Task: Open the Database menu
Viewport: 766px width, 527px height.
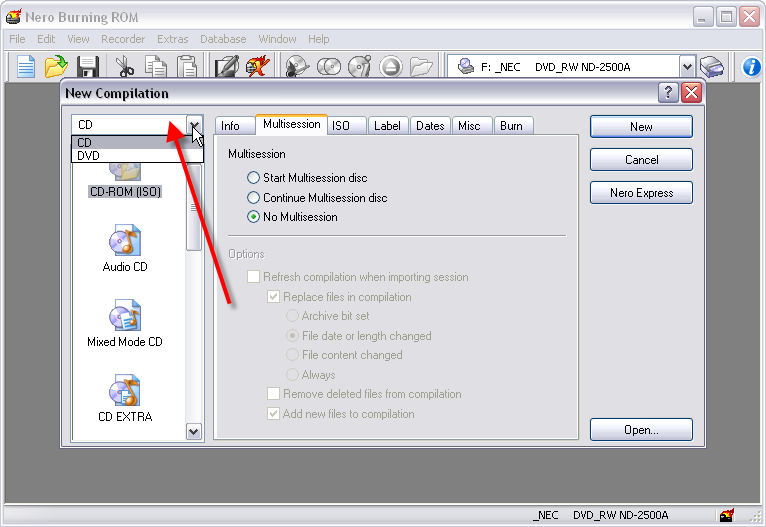Action: tap(223, 39)
